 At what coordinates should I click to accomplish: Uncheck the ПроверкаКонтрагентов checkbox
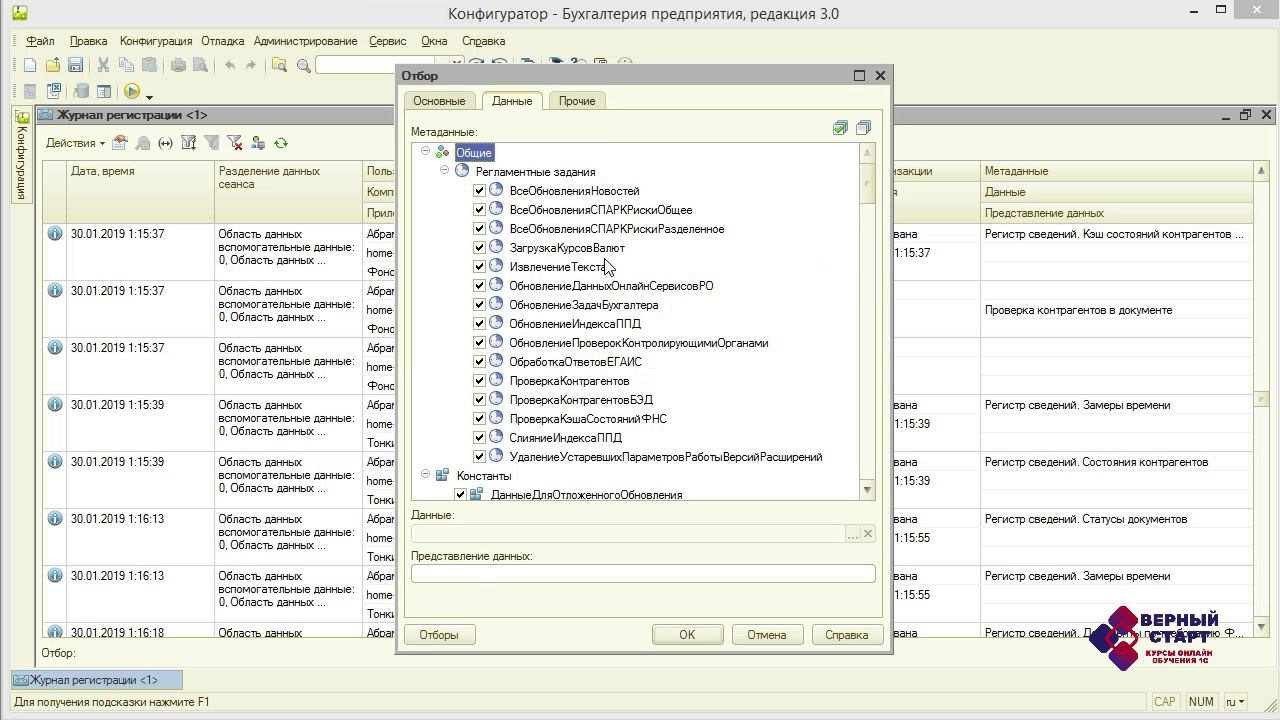(x=479, y=380)
